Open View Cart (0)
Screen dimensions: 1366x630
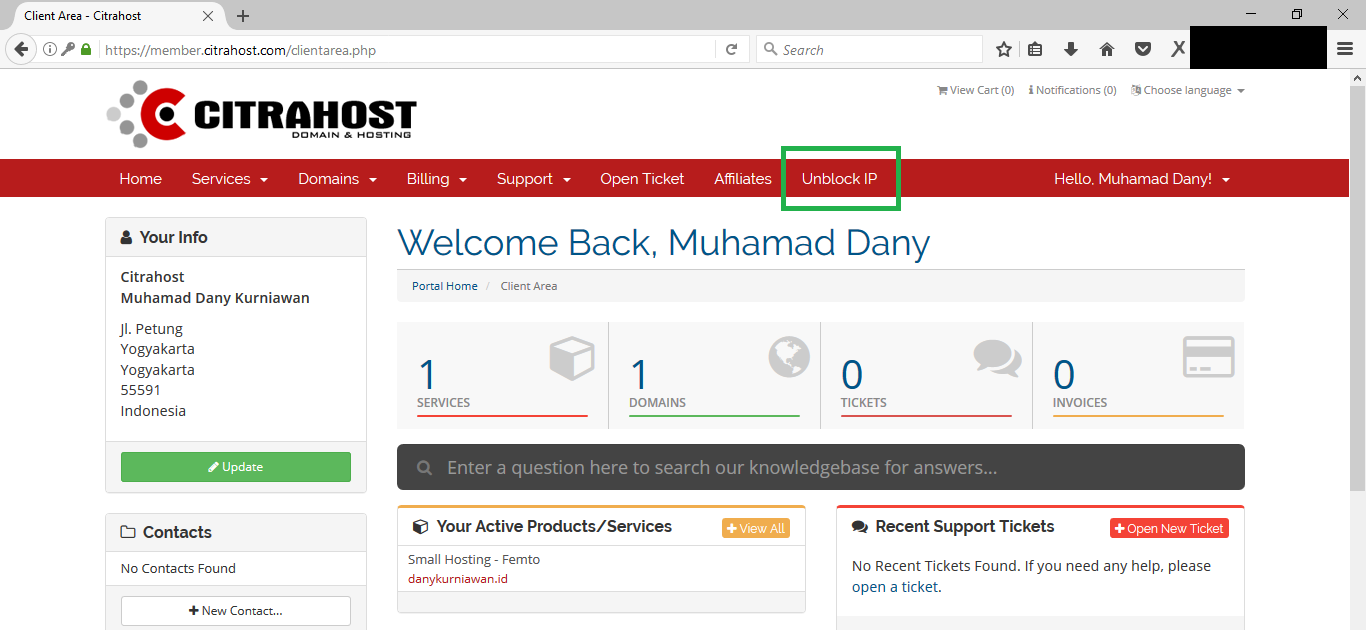click(975, 90)
